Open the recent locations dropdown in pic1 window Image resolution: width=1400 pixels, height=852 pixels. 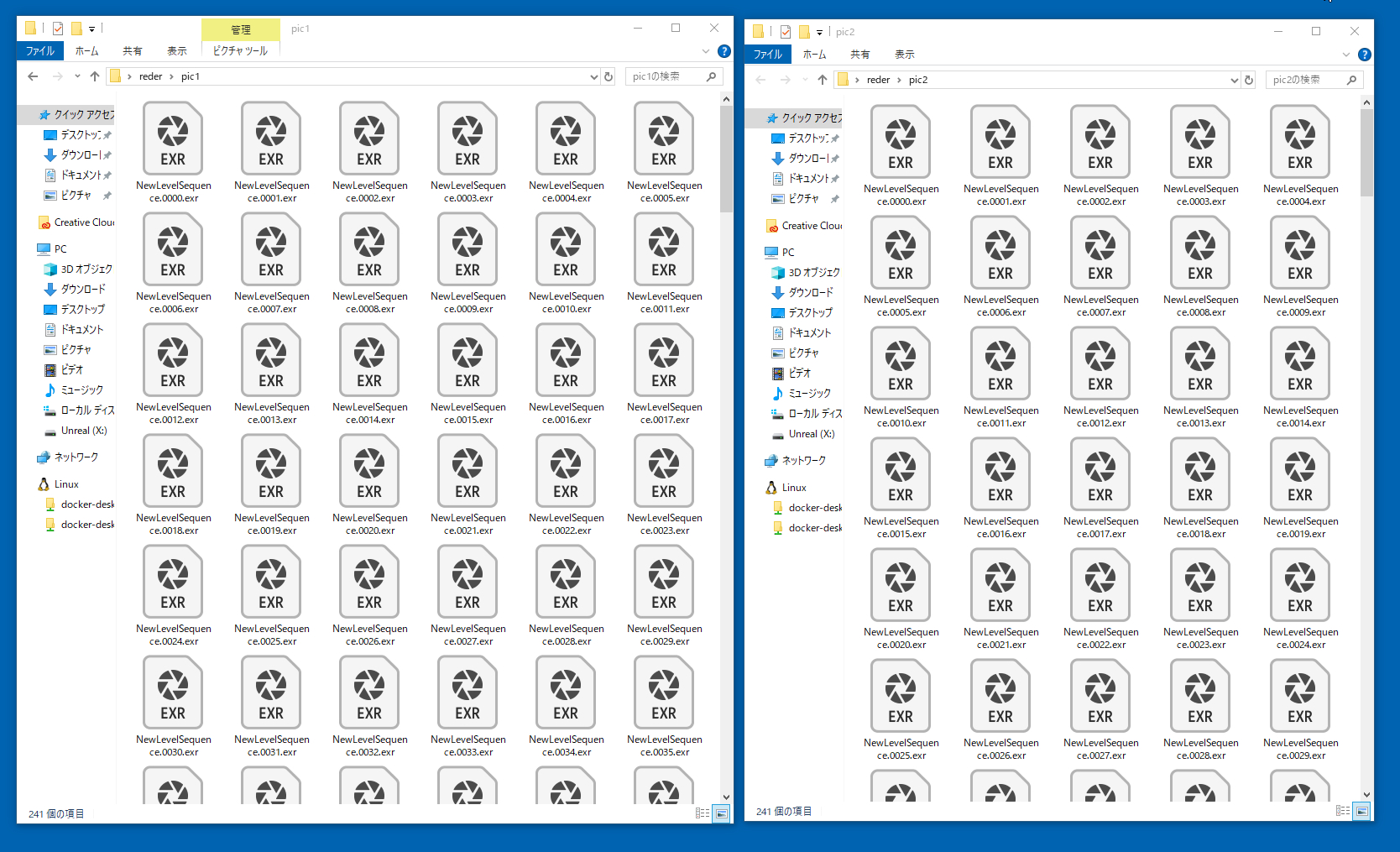[77, 76]
